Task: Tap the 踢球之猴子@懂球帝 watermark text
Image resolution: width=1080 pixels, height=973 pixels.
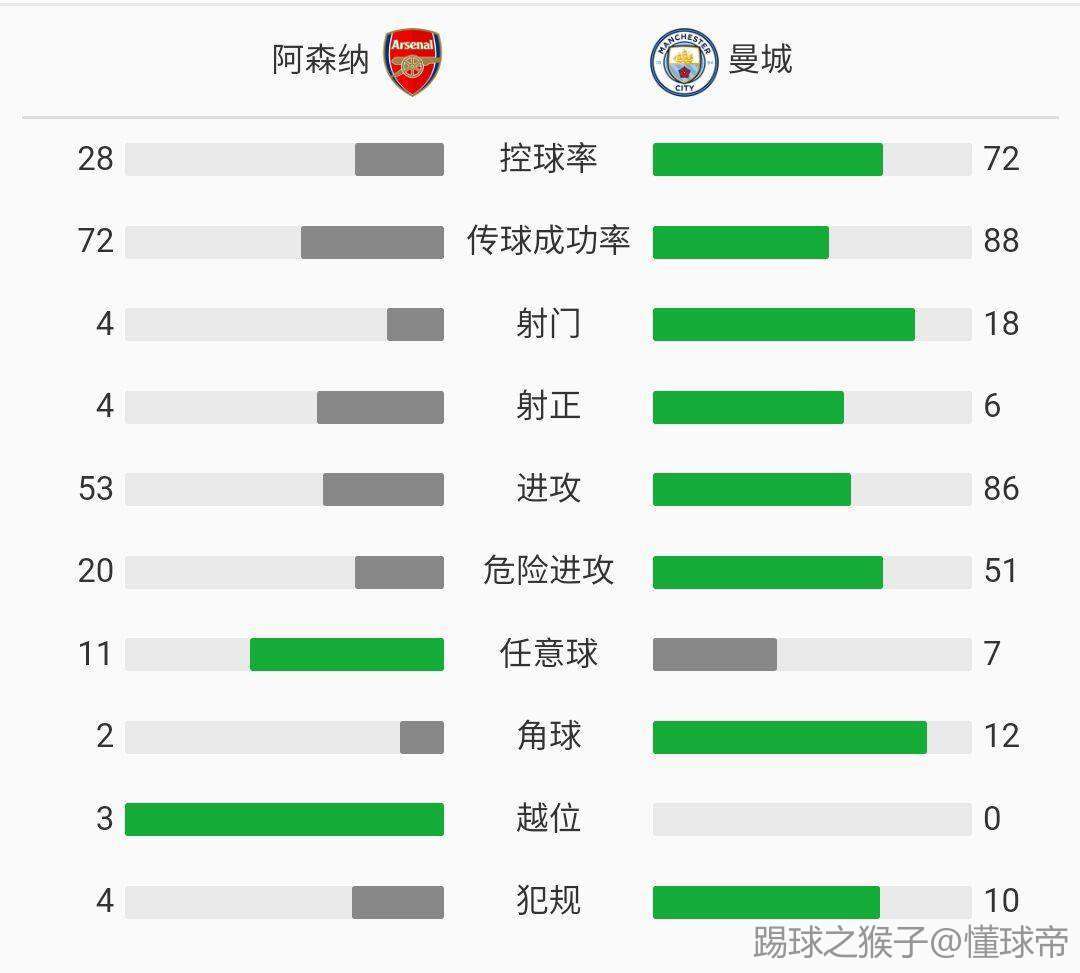Action: (910, 943)
